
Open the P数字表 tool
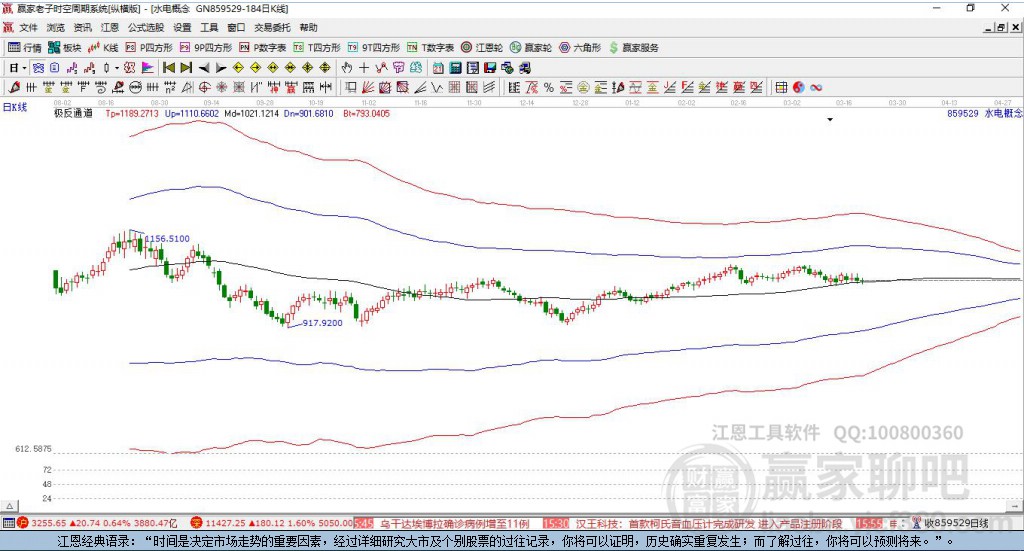[x=263, y=48]
